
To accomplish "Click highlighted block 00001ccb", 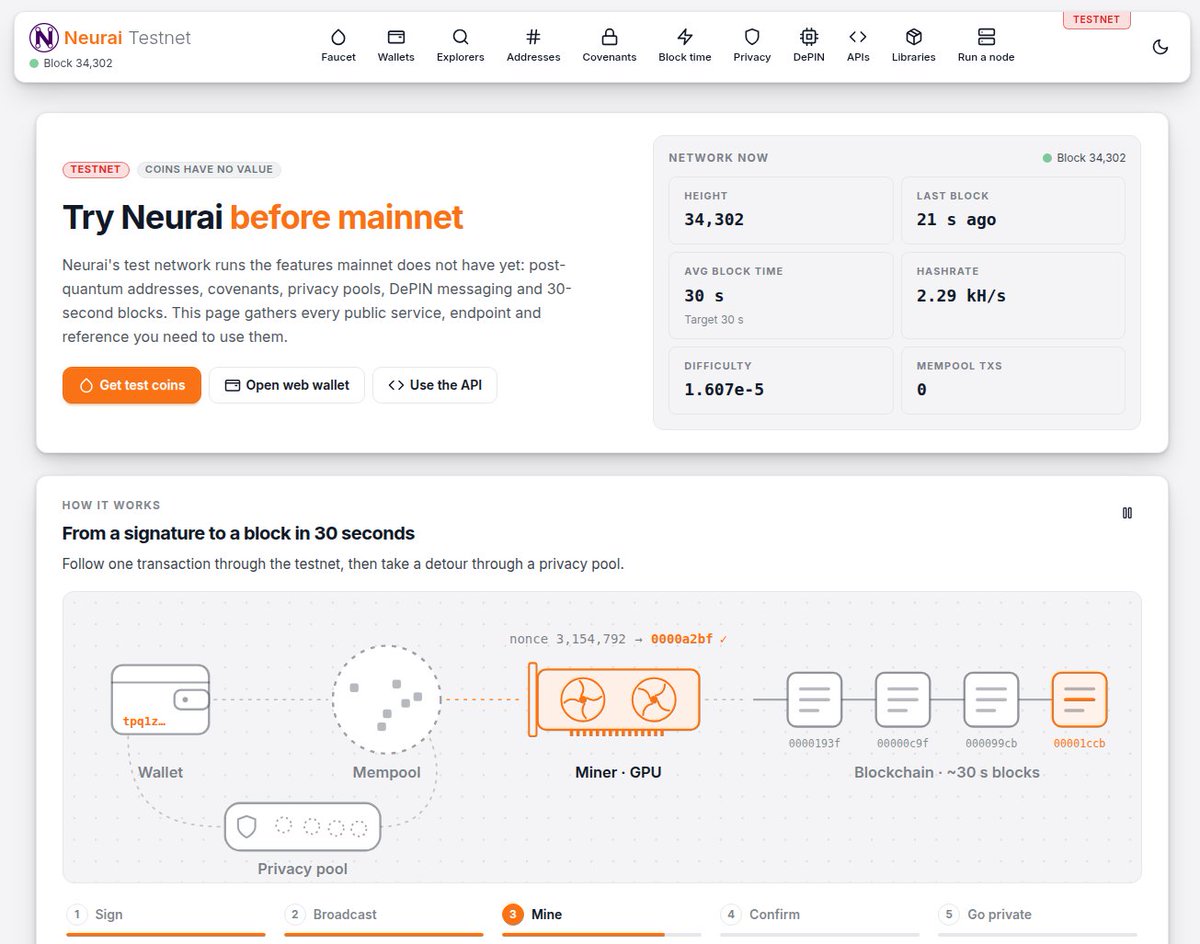I will 1079,699.
